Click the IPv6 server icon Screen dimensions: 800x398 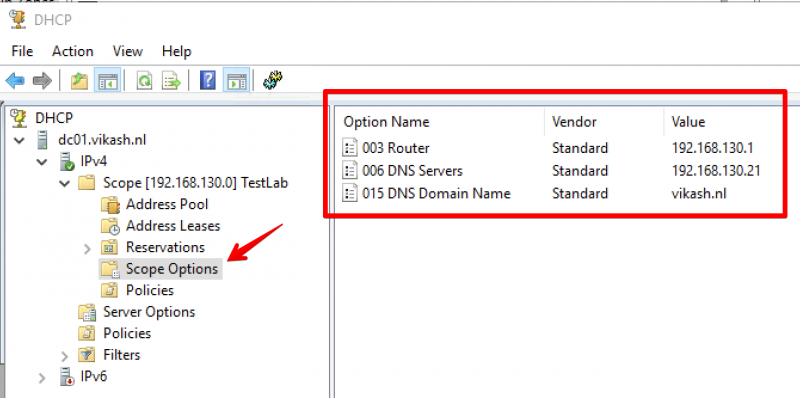[x=67, y=377]
